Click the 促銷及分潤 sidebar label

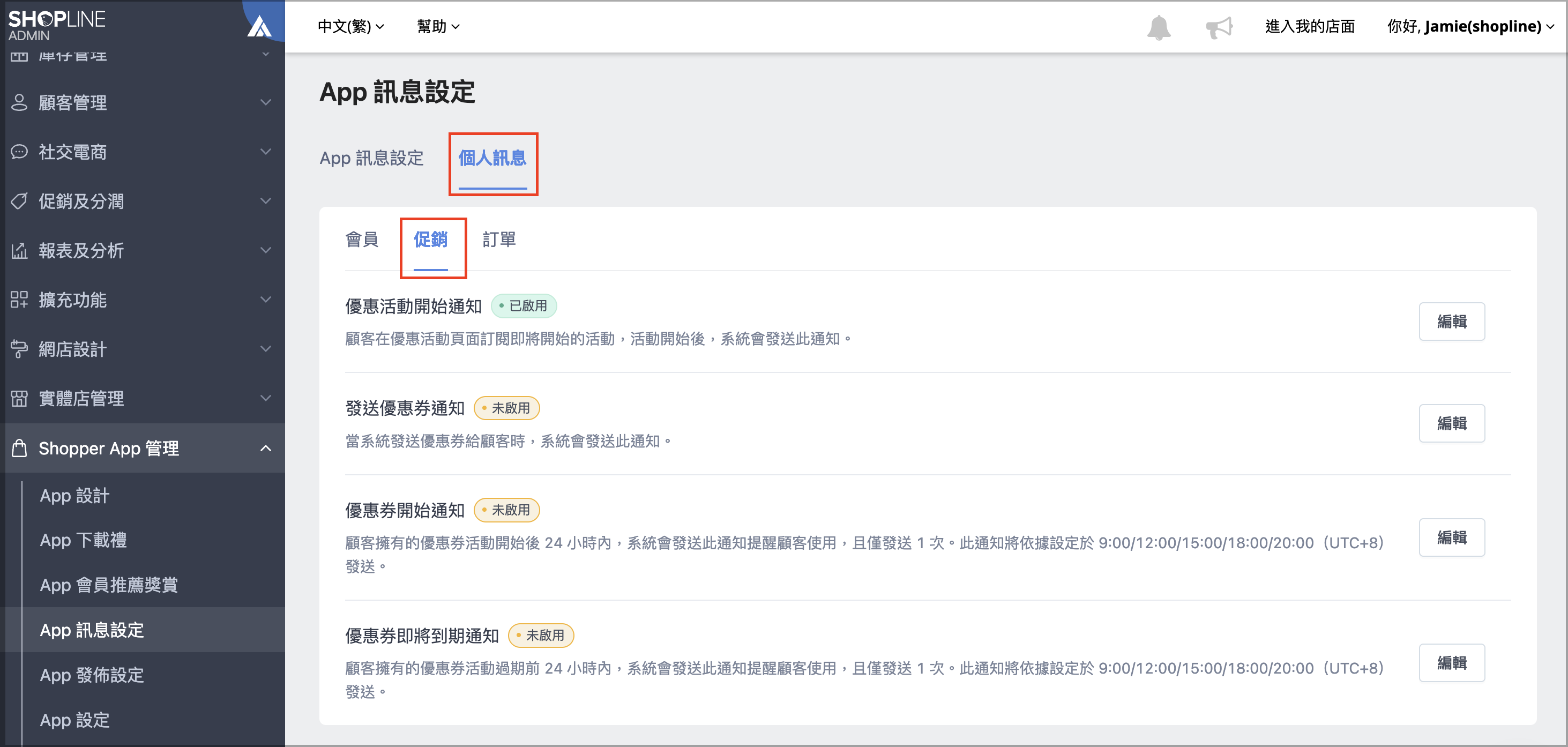(81, 201)
